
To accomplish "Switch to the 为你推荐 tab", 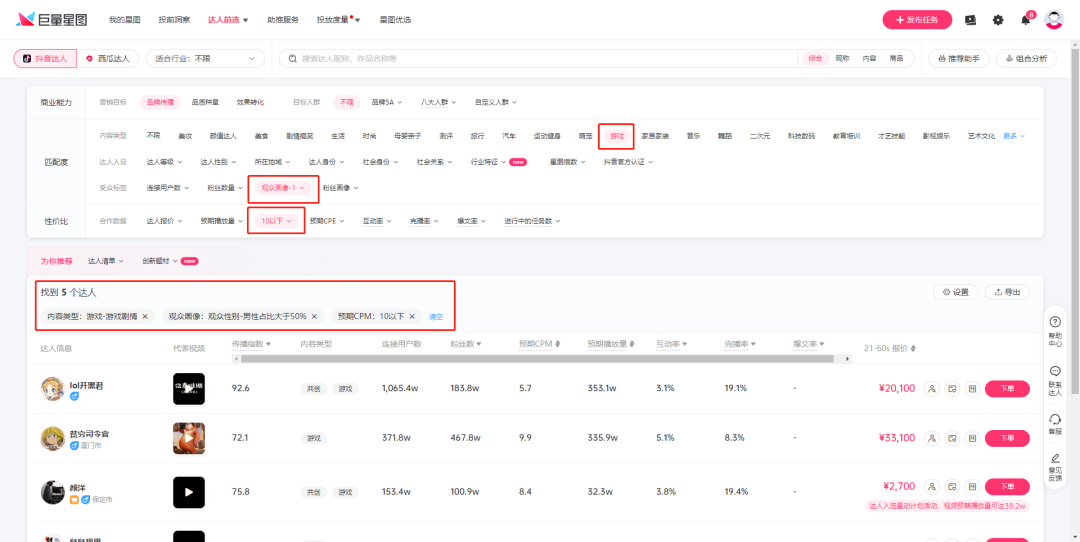I will [x=56, y=261].
